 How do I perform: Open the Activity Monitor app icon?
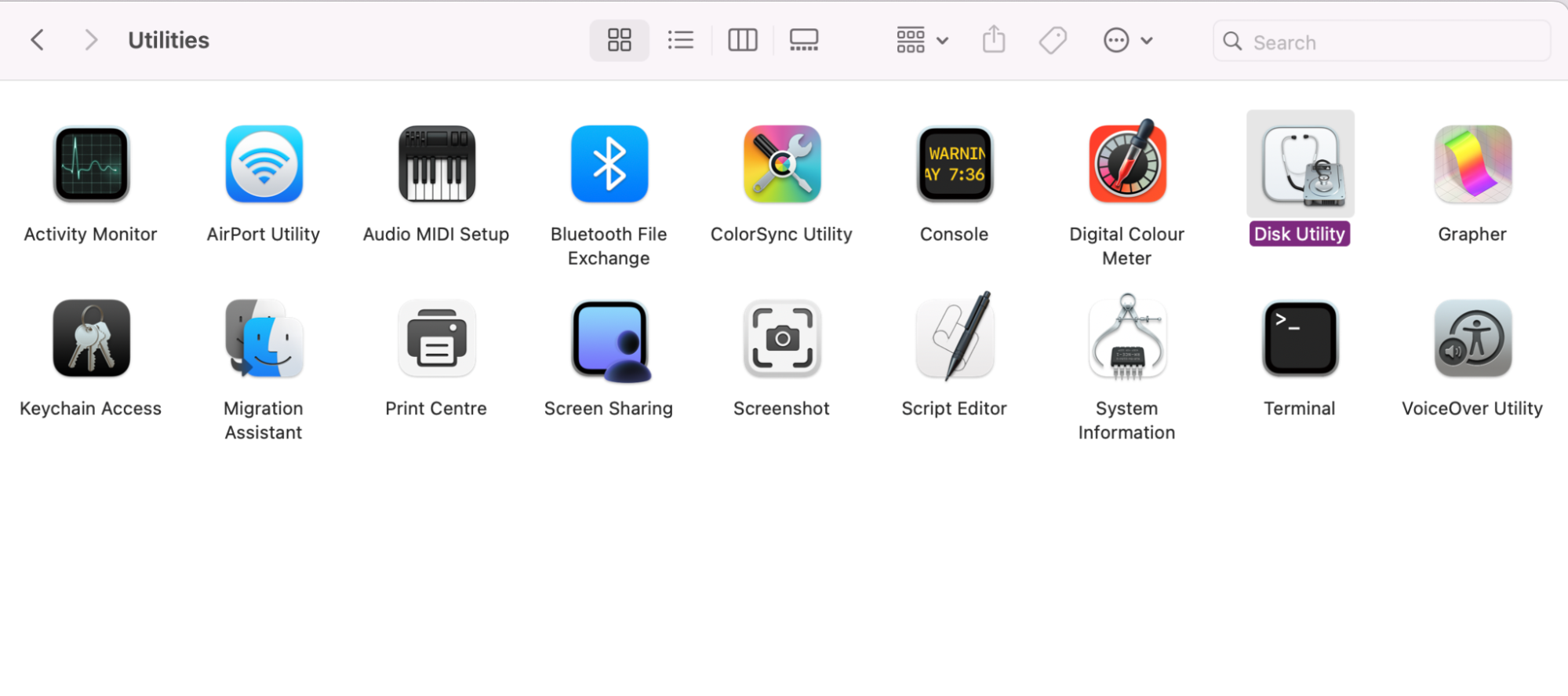[x=91, y=164]
